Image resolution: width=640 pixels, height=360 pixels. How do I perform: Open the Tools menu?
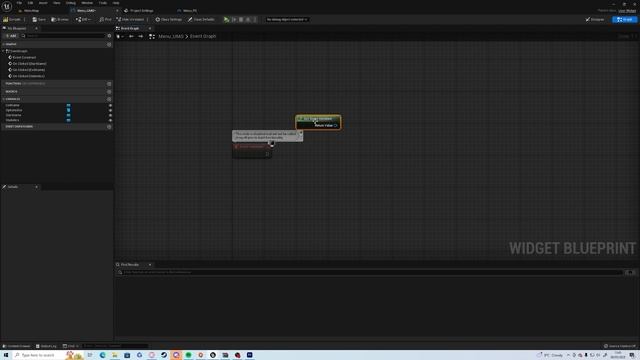click(x=102, y=3)
